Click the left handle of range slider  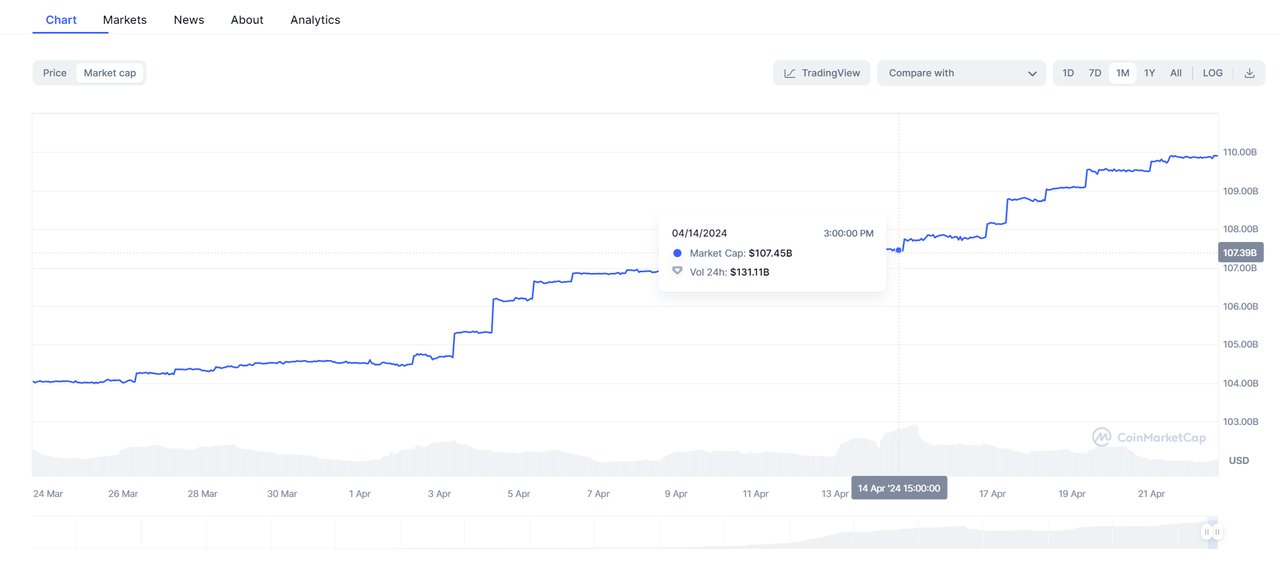1206,532
